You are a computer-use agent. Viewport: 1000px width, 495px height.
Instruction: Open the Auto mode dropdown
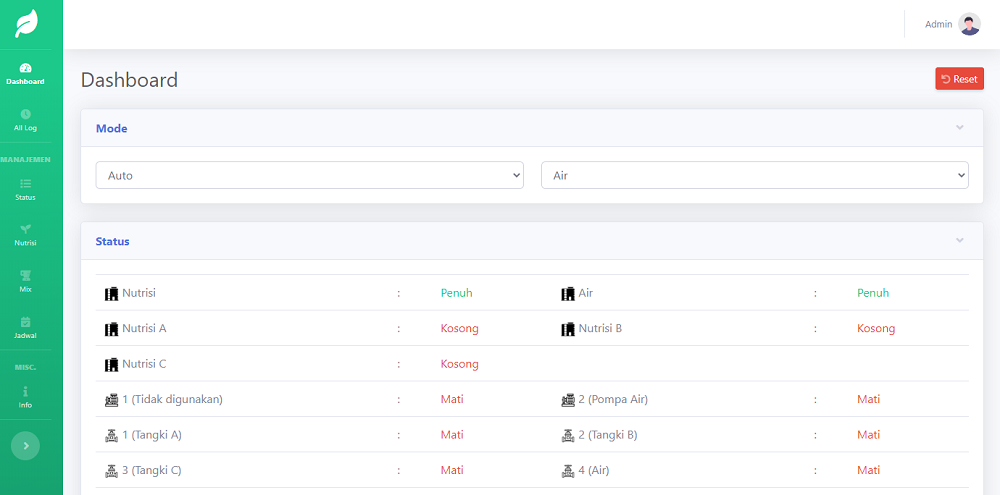tap(310, 175)
